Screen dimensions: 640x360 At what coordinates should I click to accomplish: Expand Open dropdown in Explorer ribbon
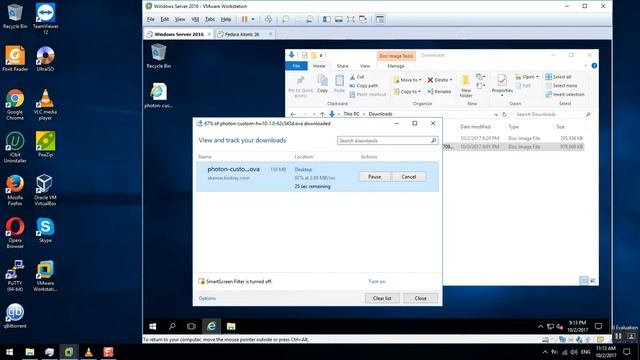(x=537, y=77)
